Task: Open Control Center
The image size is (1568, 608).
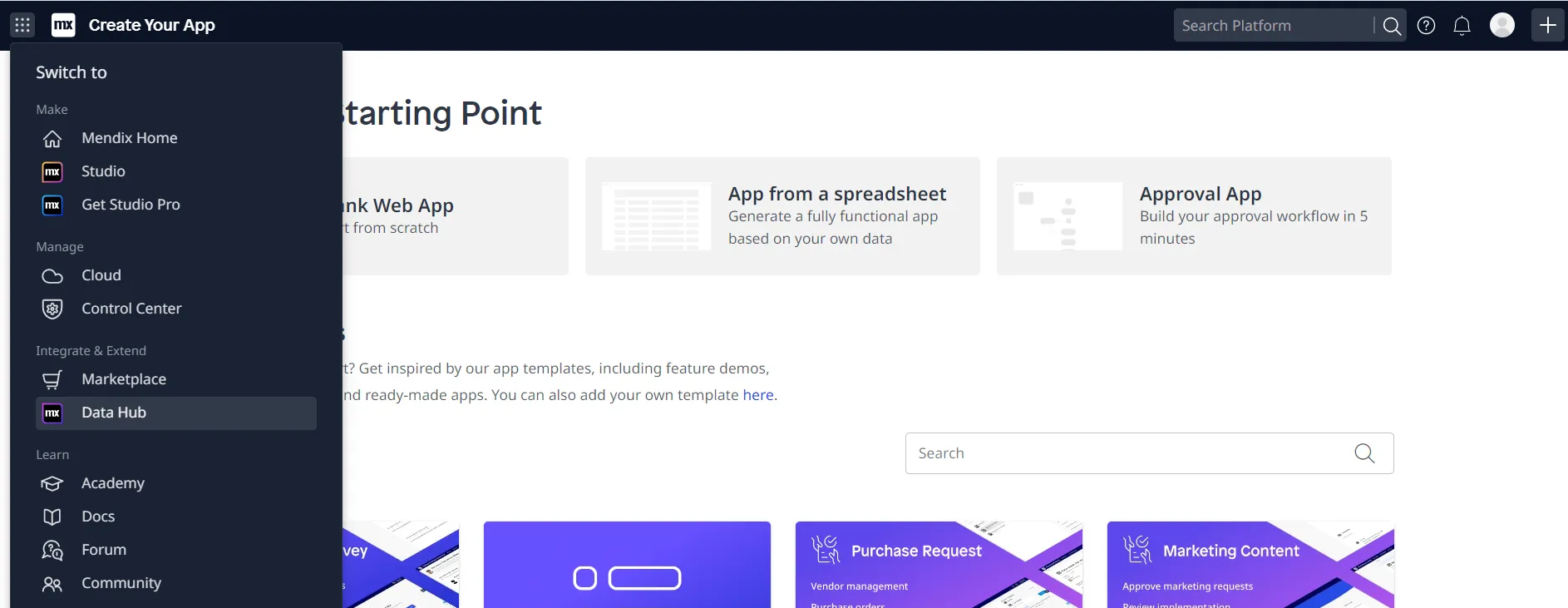Action: pyautogui.click(x=131, y=309)
